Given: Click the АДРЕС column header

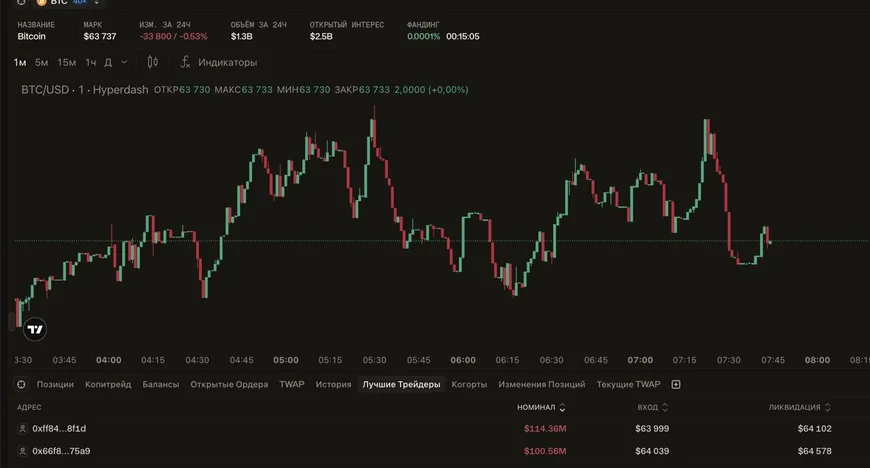Looking at the screenshot, I should (29, 407).
